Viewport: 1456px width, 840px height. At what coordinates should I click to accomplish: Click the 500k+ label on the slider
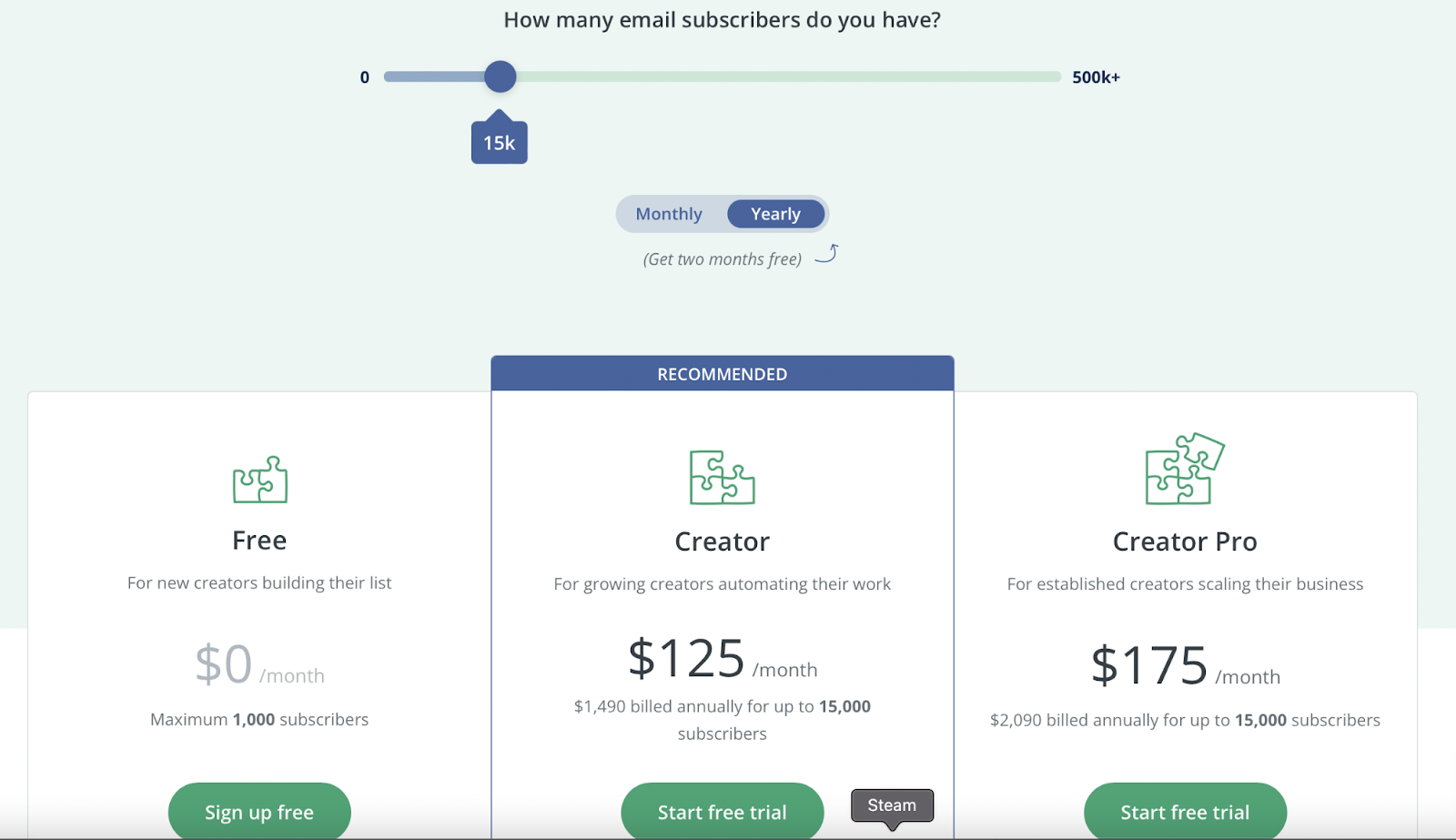click(x=1096, y=76)
